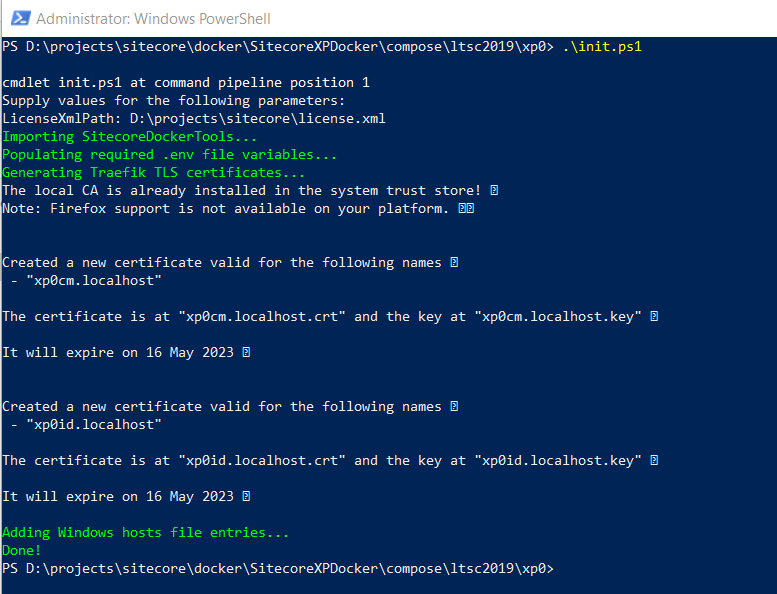Click the "xp0cm.localhost.crt" file name

coord(261,316)
